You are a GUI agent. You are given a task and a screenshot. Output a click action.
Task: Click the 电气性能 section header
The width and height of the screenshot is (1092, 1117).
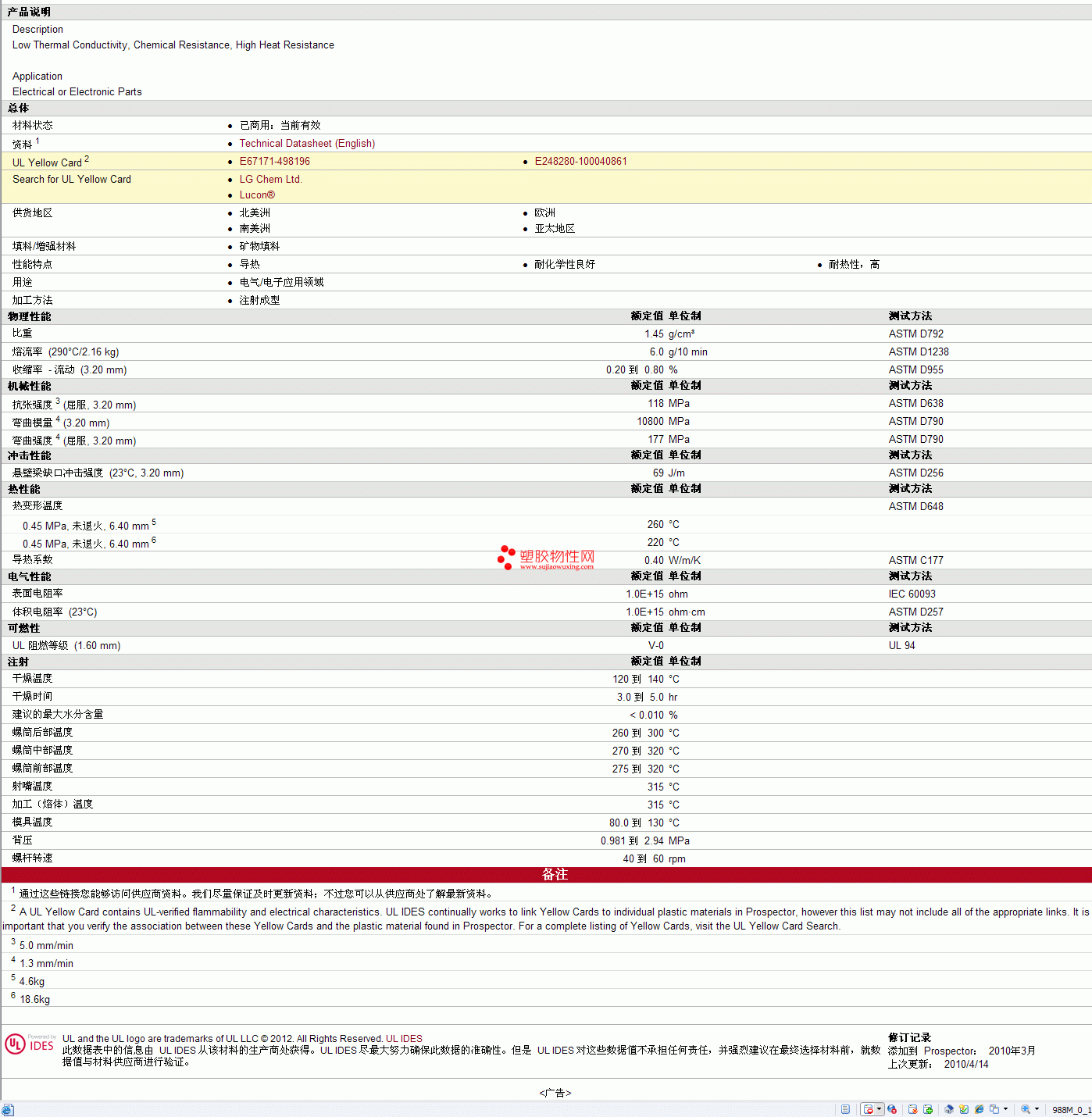tap(29, 577)
